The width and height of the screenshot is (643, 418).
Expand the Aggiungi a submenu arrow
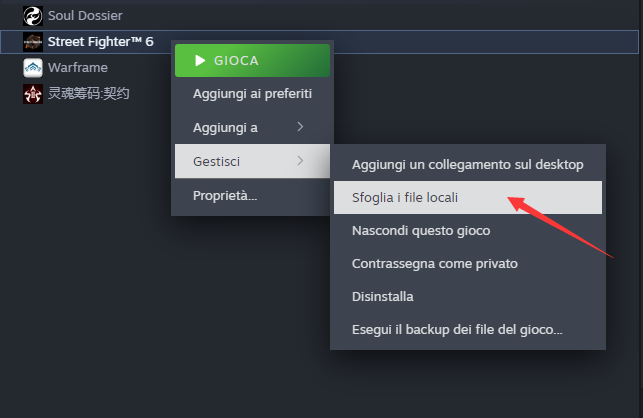[300, 127]
